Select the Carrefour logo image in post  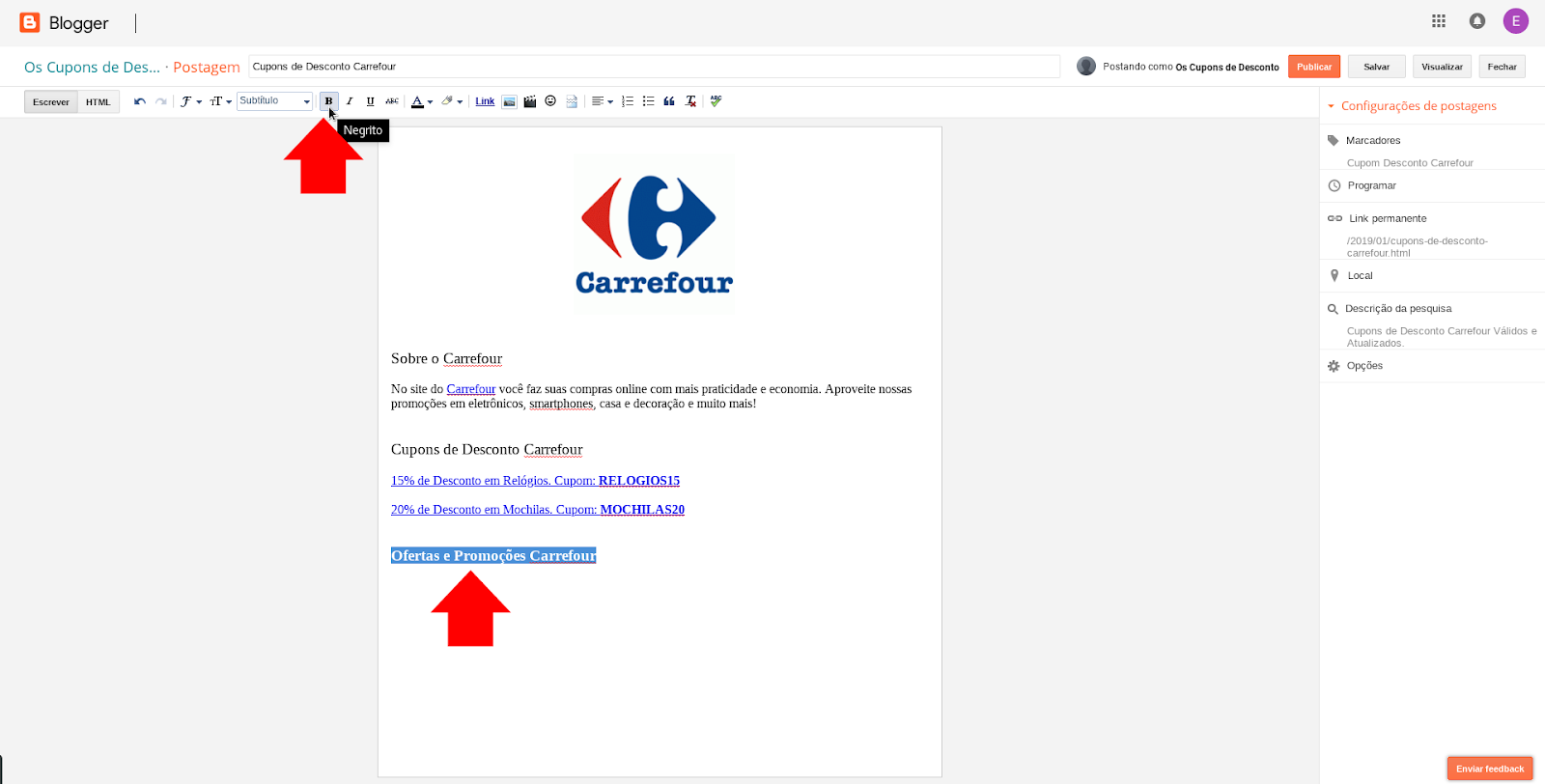[654, 234]
